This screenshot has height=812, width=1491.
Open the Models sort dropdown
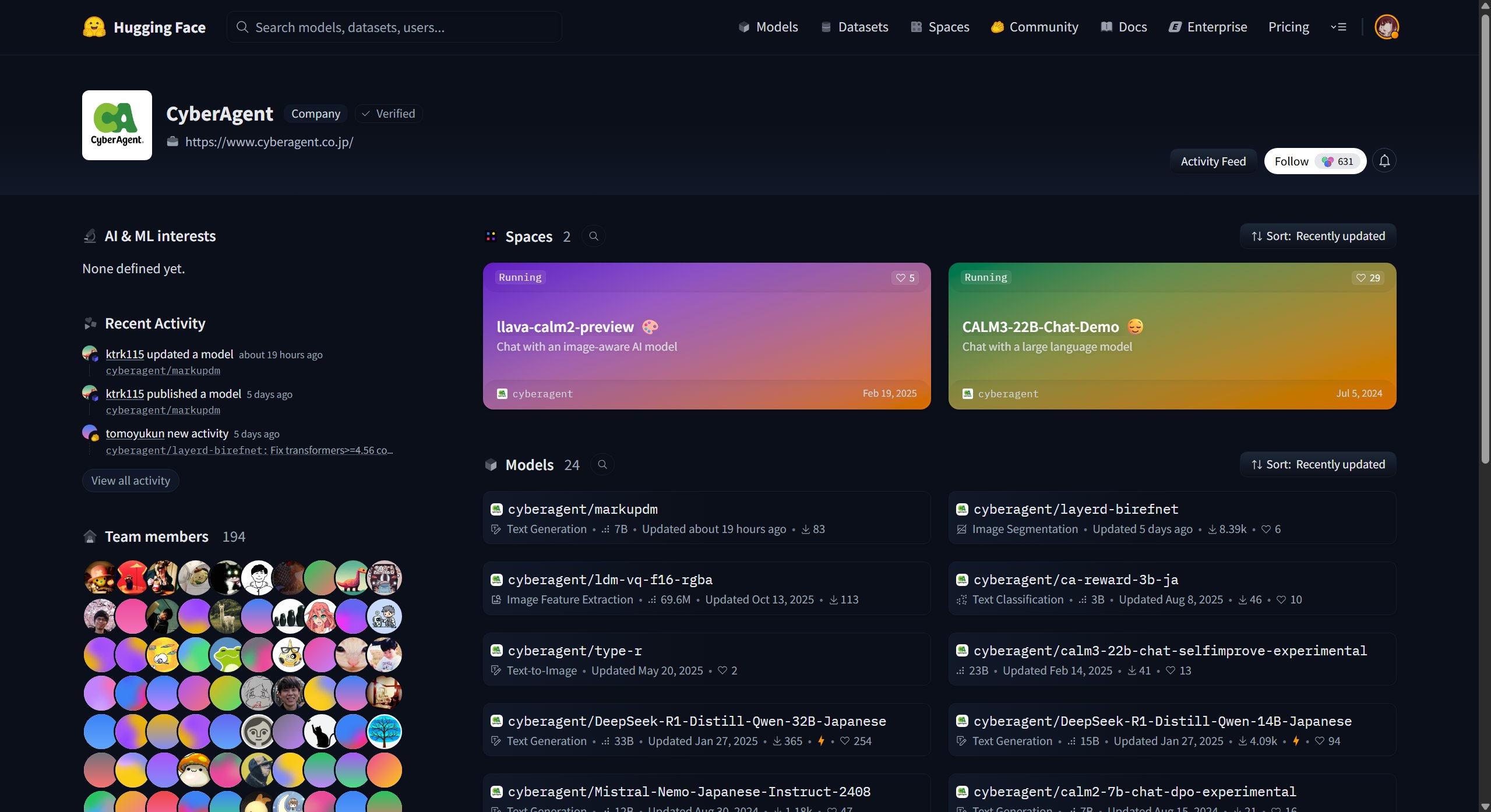tap(1318, 464)
